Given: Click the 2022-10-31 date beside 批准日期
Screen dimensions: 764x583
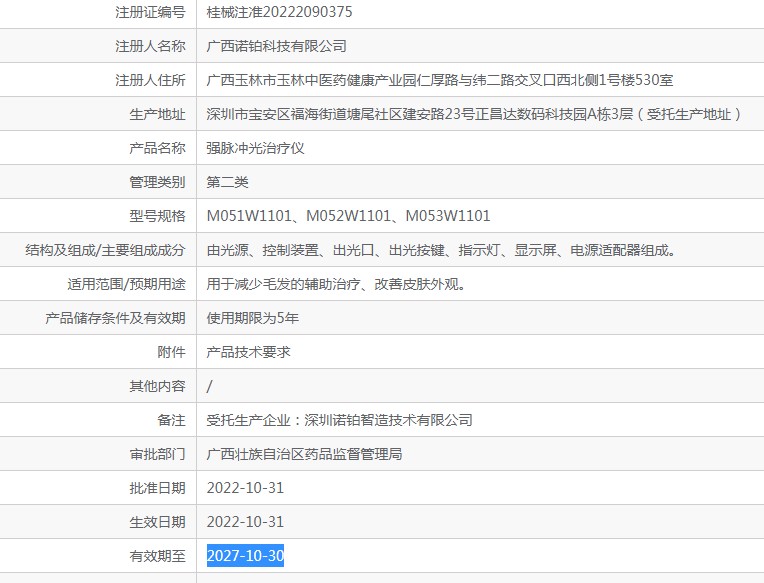Looking at the screenshot, I should [245, 488].
